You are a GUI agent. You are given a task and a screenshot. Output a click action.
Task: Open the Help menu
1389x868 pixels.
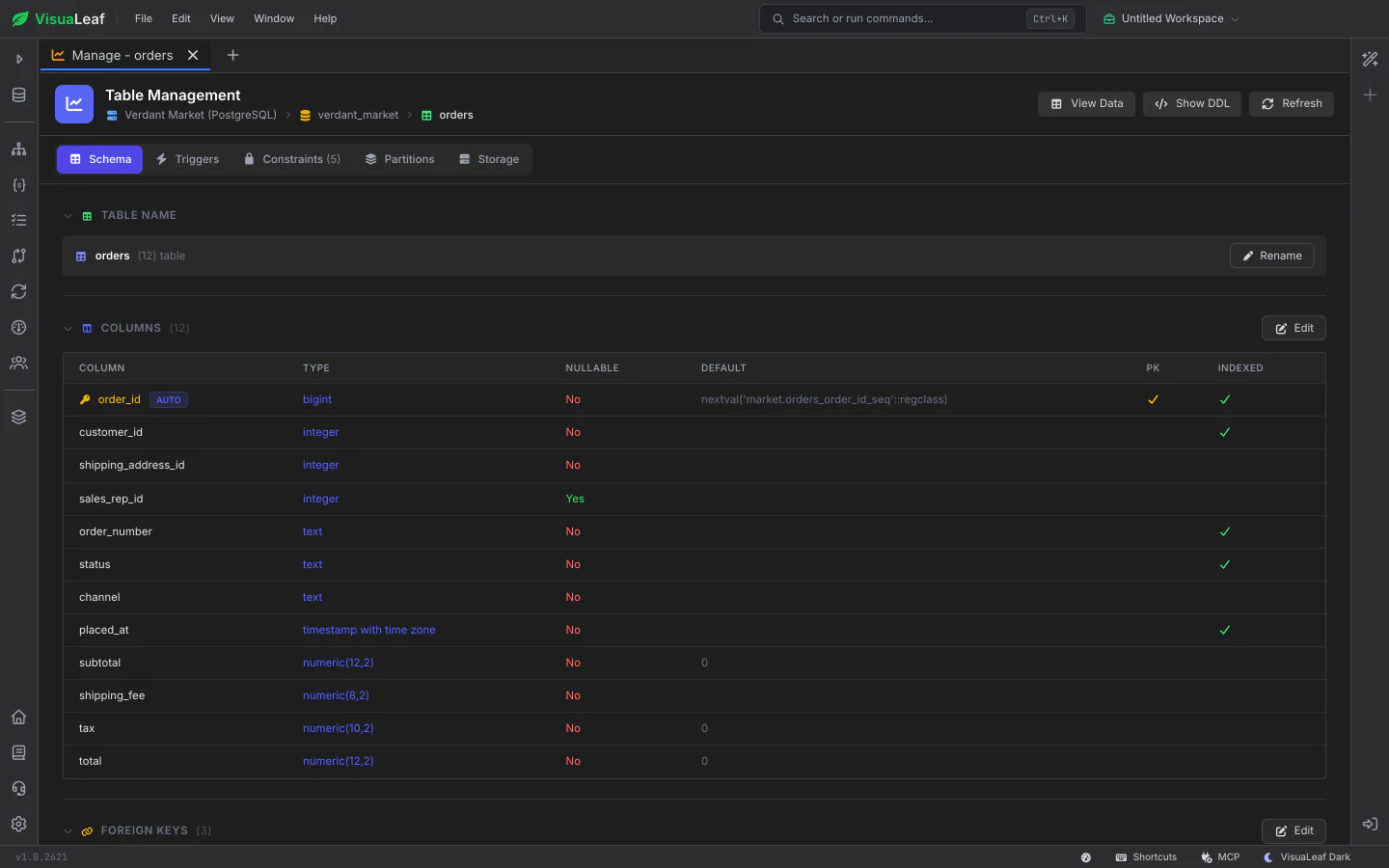click(x=325, y=18)
